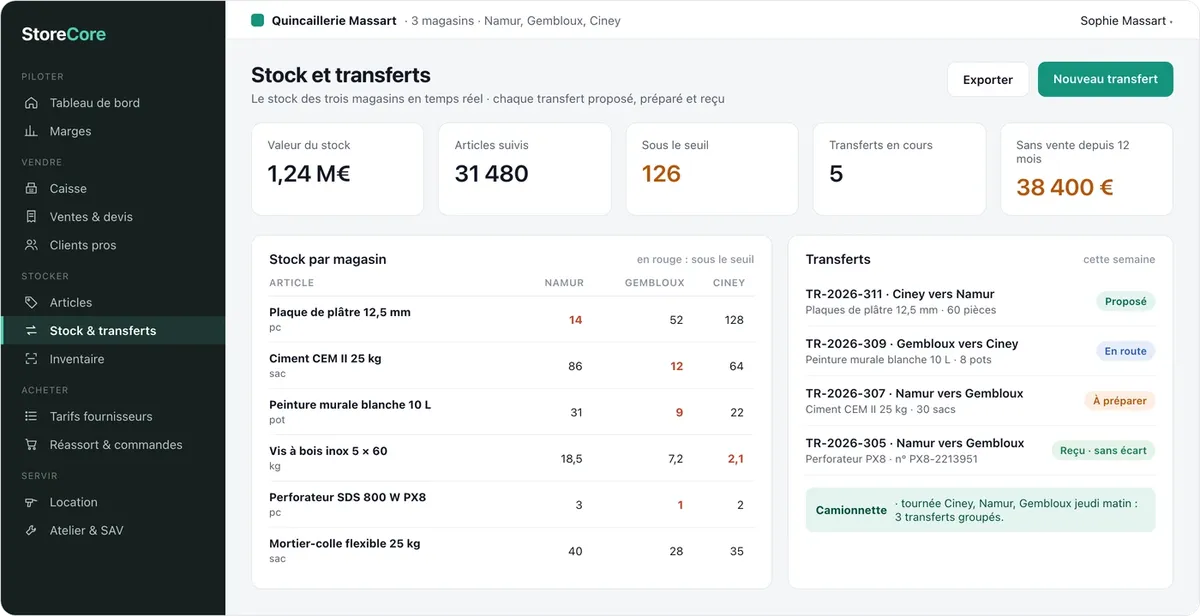This screenshot has width=1200, height=616.
Task: Open the Atelier & SAV wrench icon
Action: click(x=31, y=530)
